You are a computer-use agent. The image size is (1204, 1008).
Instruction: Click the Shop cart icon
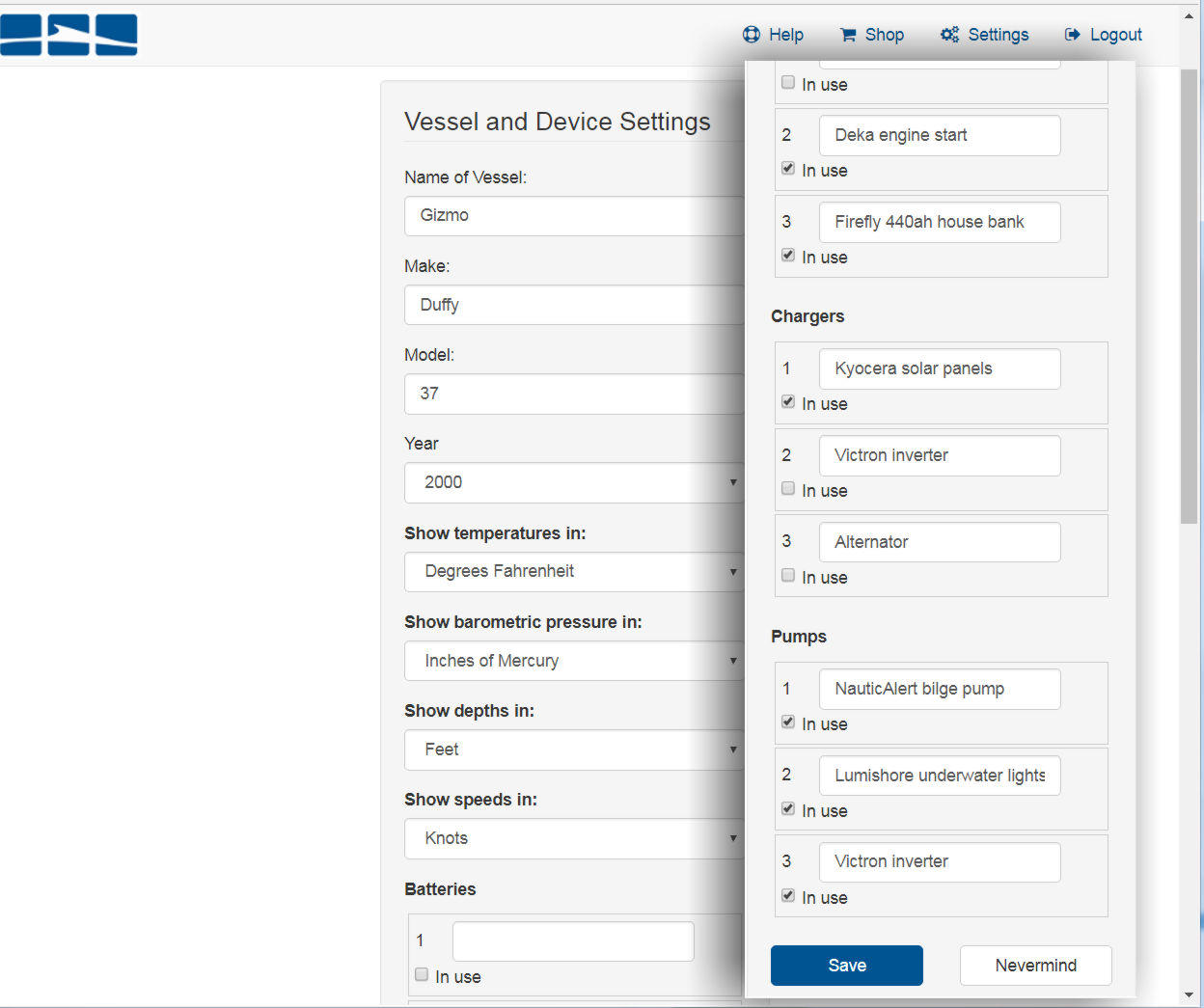[x=848, y=35]
